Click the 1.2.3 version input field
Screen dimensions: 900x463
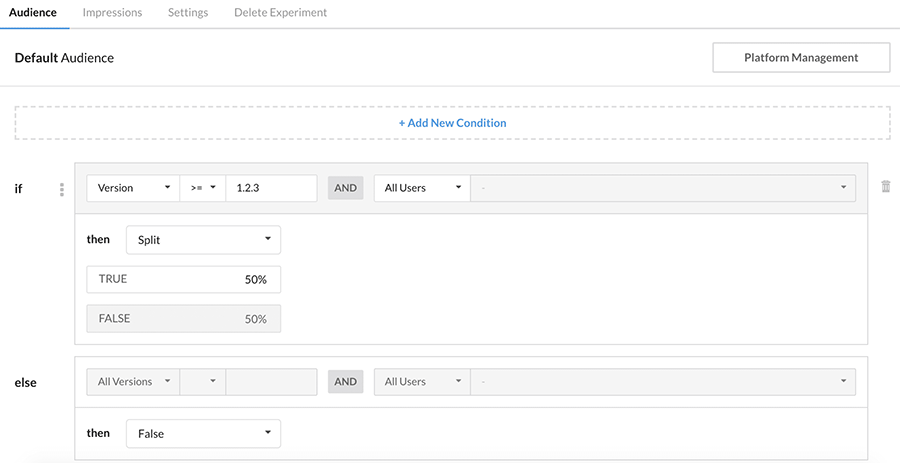pos(271,188)
